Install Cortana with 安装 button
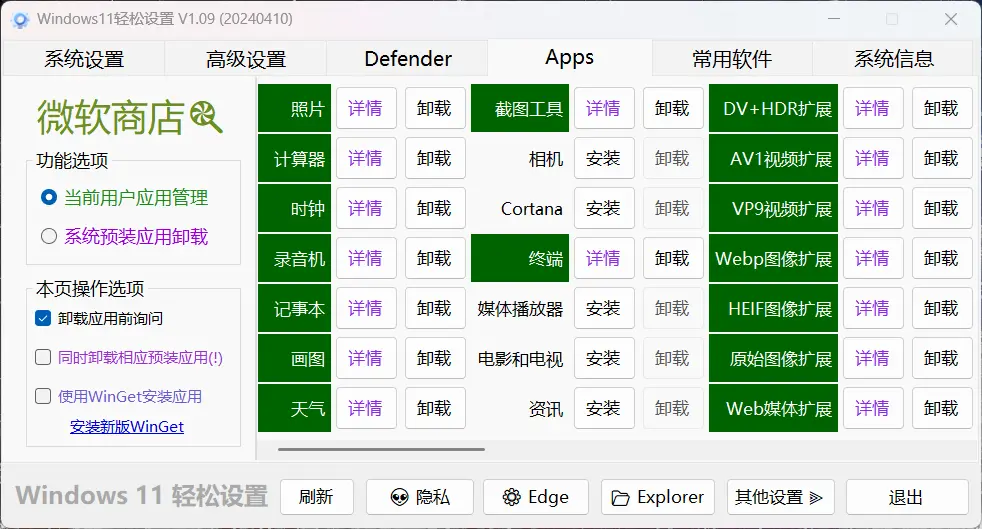This screenshot has width=982, height=529. coord(604,208)
